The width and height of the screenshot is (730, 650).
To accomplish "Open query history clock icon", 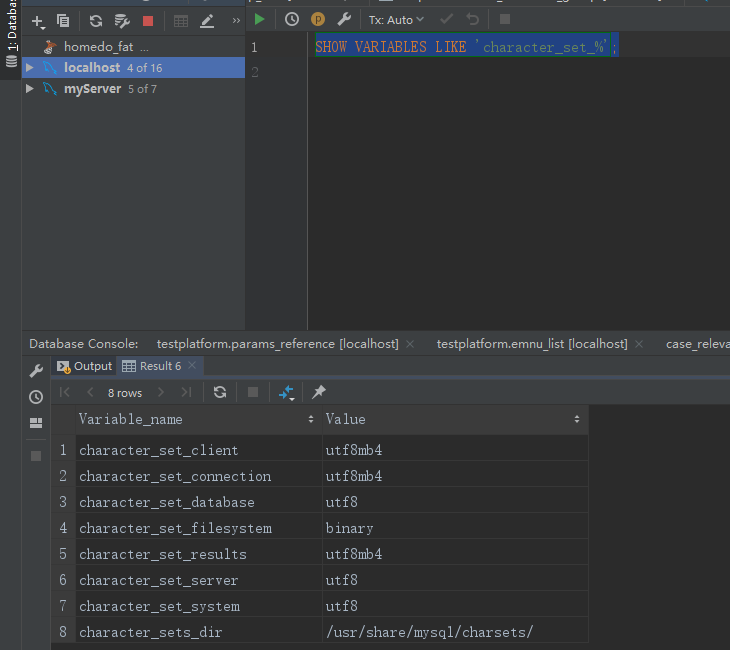I will pyautogui.click(x=292, y=19).
